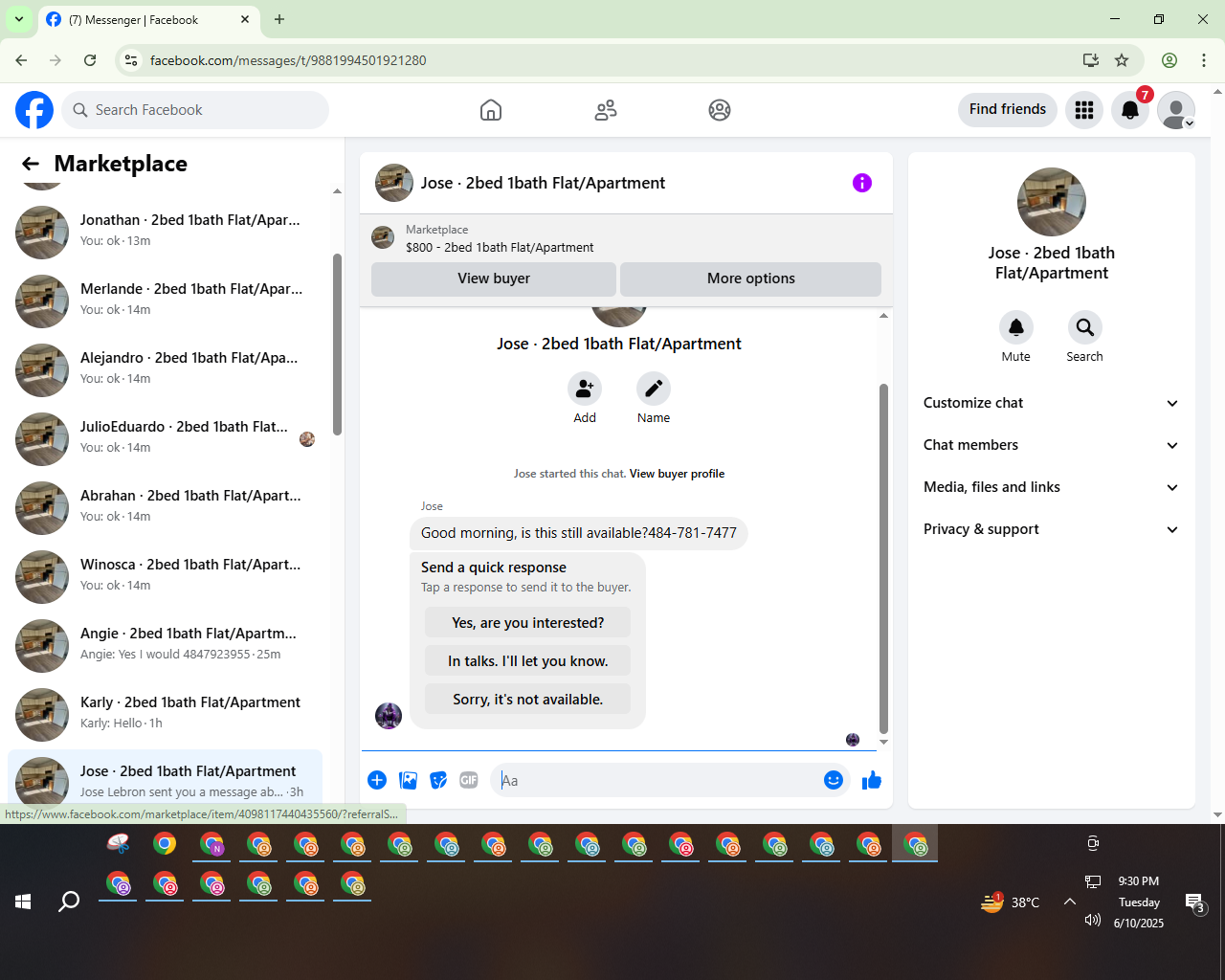Choose a sticker icon in composer

pos(438,780)
